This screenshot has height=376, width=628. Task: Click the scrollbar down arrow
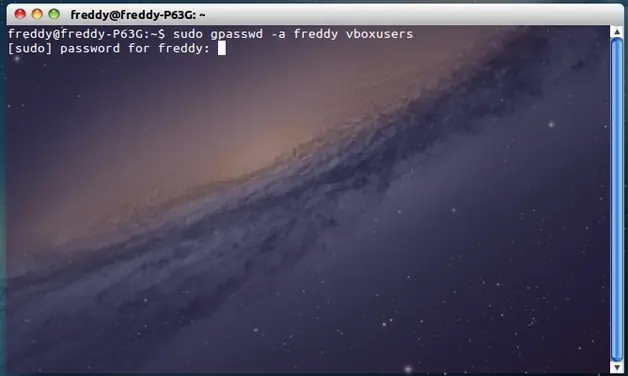[x=617, y=367]
